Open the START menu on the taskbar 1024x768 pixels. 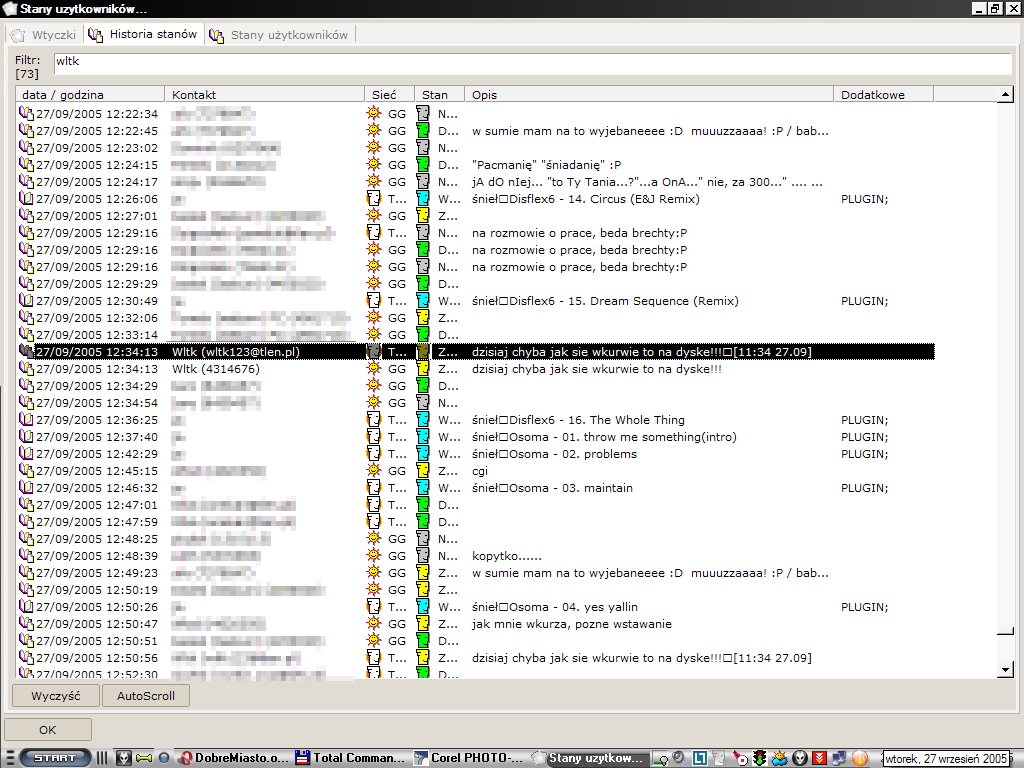[54, 758]
